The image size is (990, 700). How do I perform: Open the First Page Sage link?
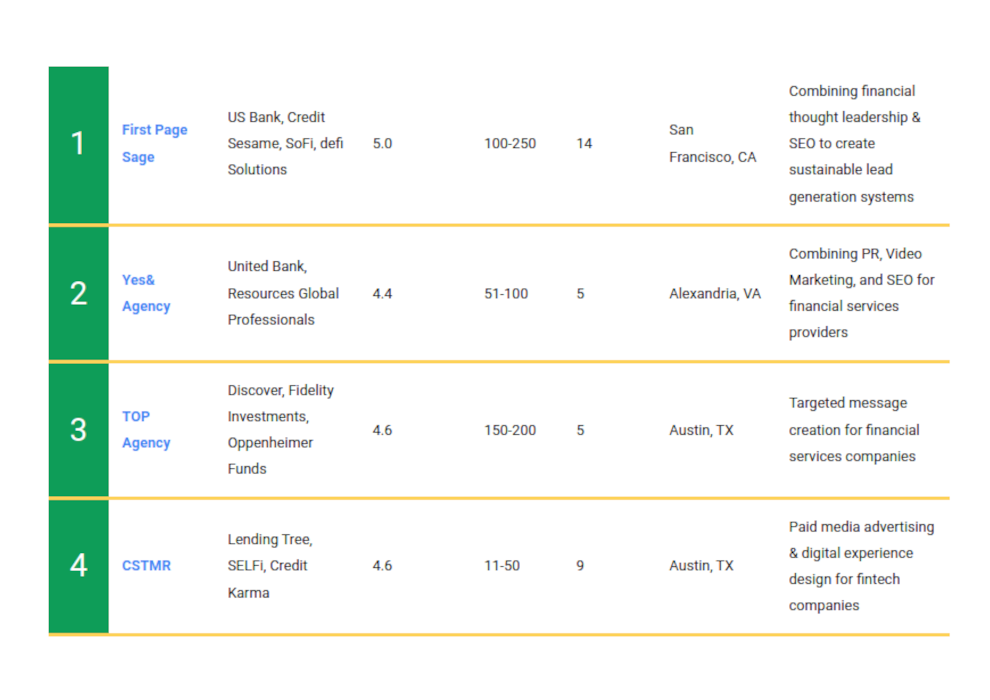pyautogui.click(x=155, y=143)
